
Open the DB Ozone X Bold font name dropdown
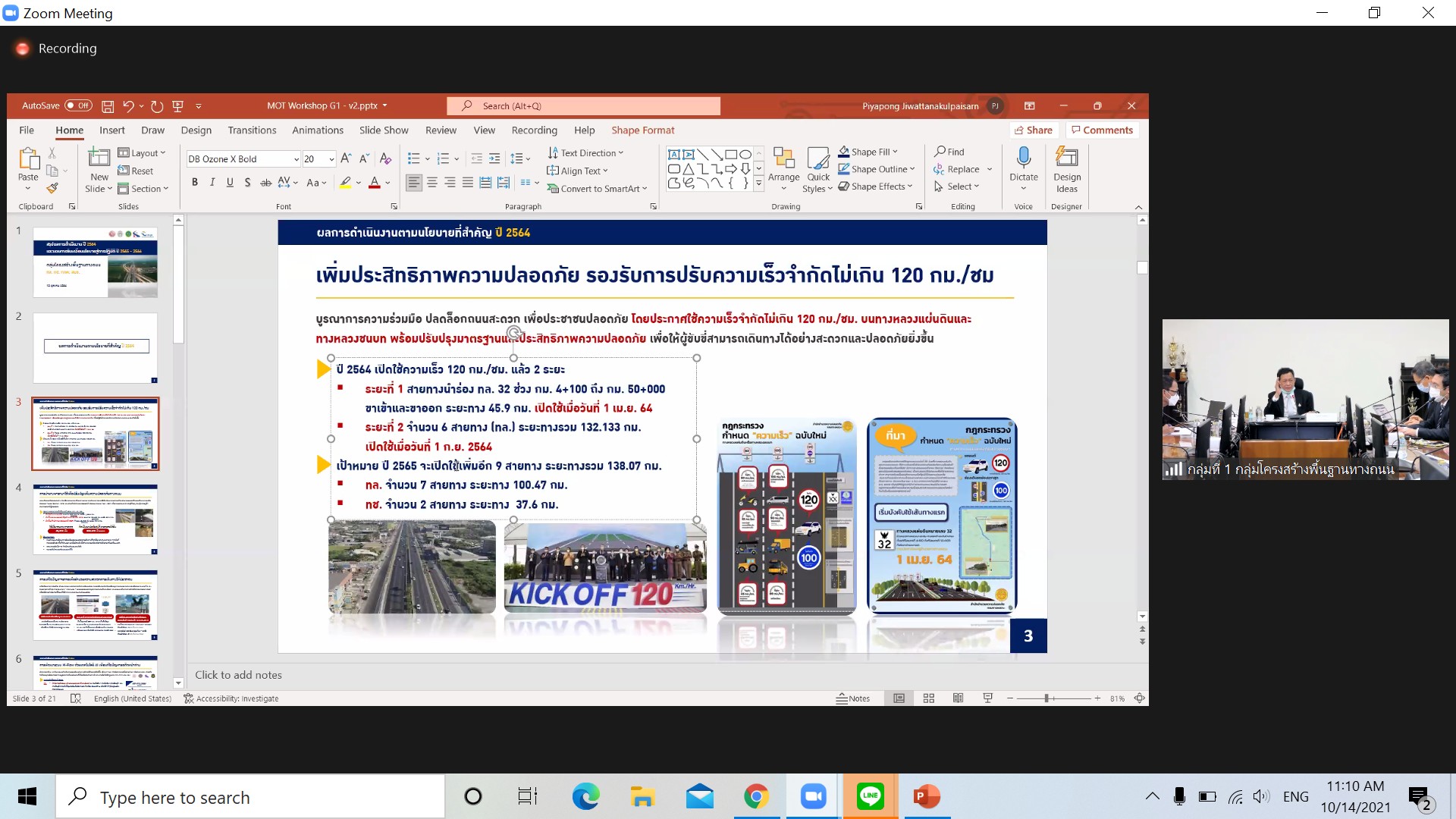296,159
